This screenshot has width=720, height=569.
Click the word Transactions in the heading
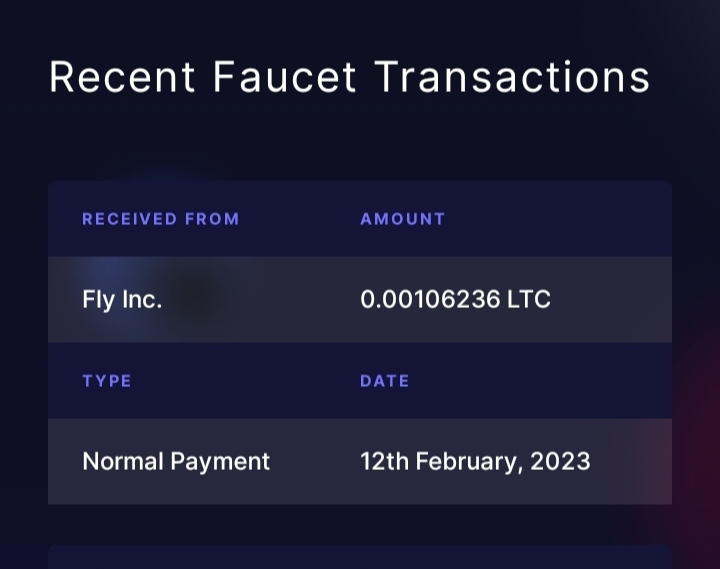tap(512, 77)
